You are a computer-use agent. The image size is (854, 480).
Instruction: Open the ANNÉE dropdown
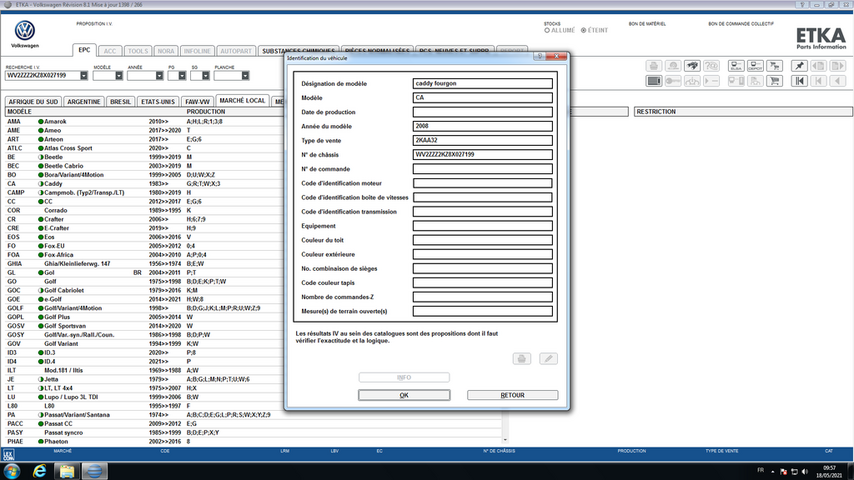[x=159, y=76]
